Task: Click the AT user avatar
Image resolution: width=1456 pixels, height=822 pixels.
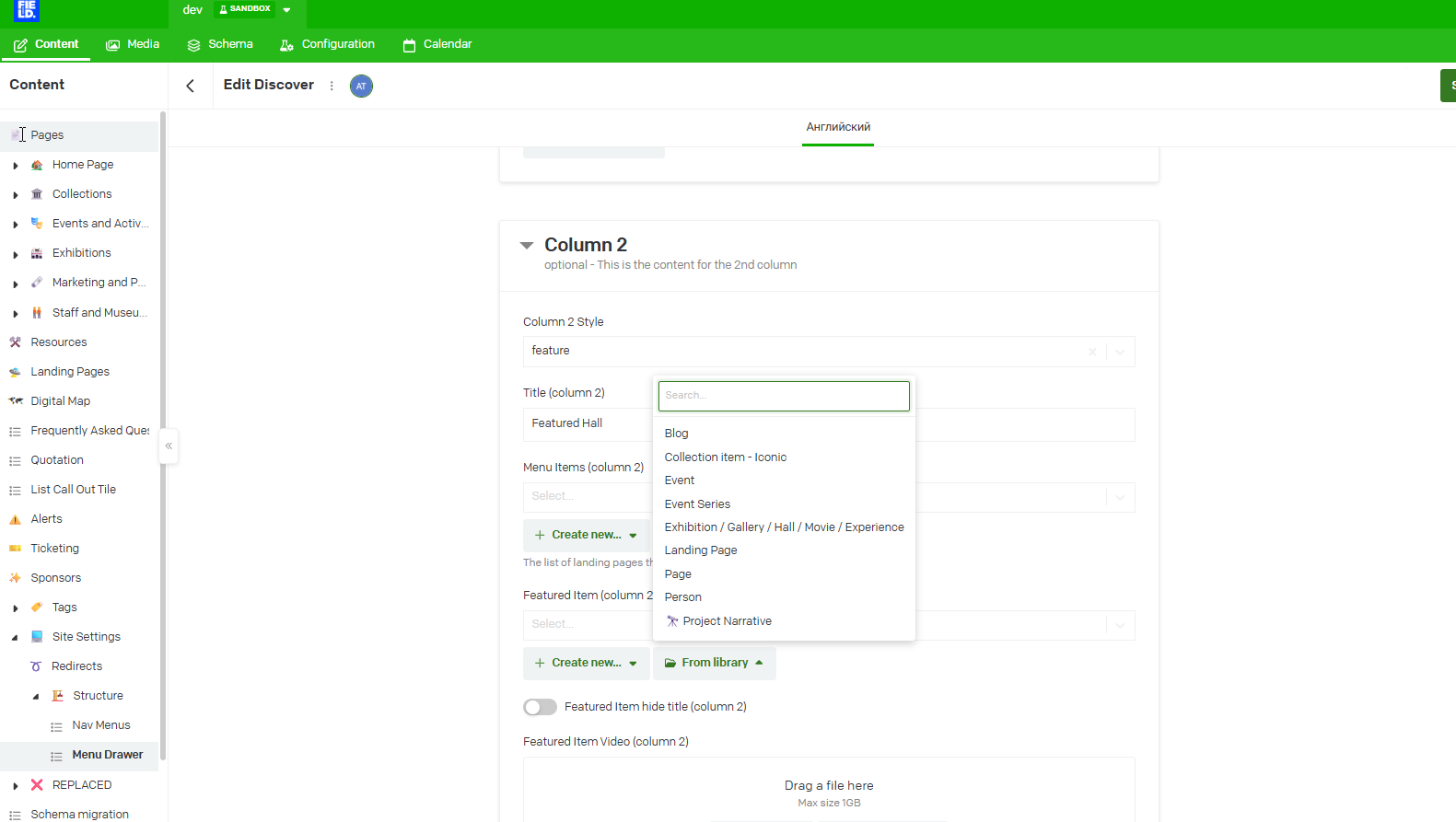Action: click(x=361, y=86)
